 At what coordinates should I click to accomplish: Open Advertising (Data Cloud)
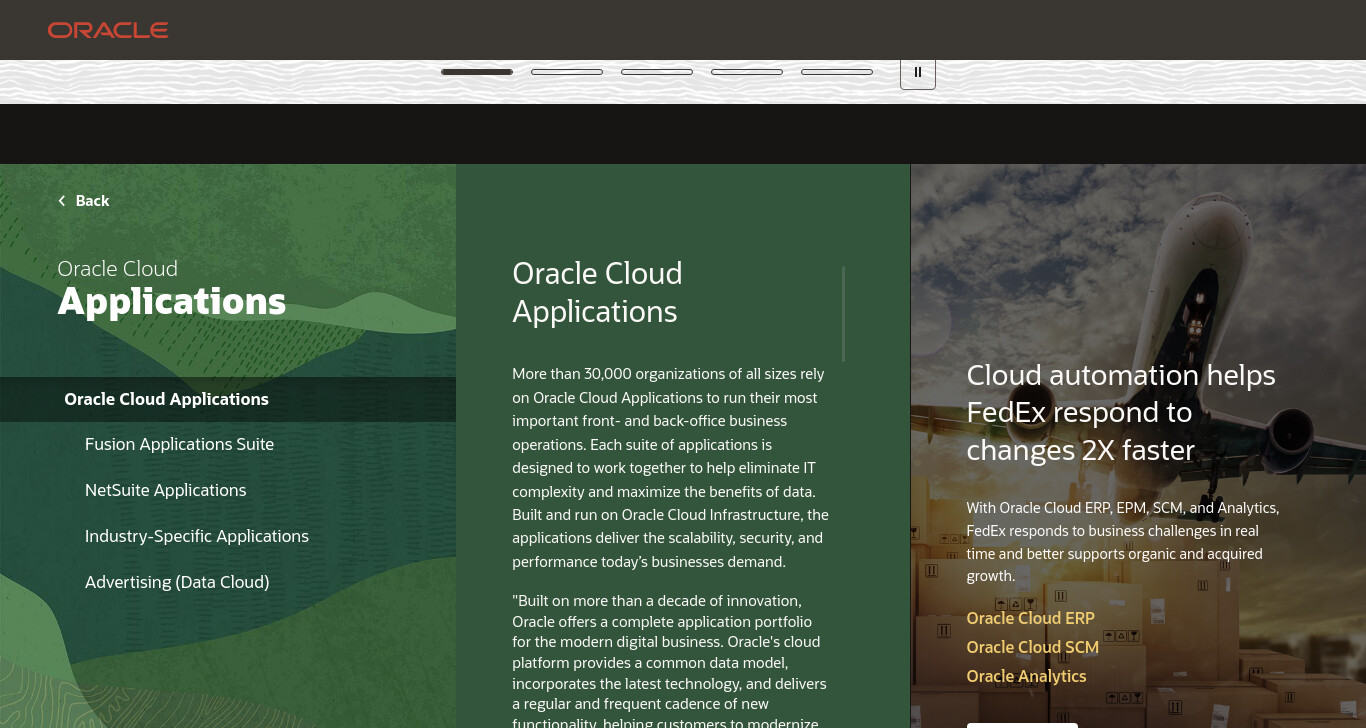tap(177, 582)
